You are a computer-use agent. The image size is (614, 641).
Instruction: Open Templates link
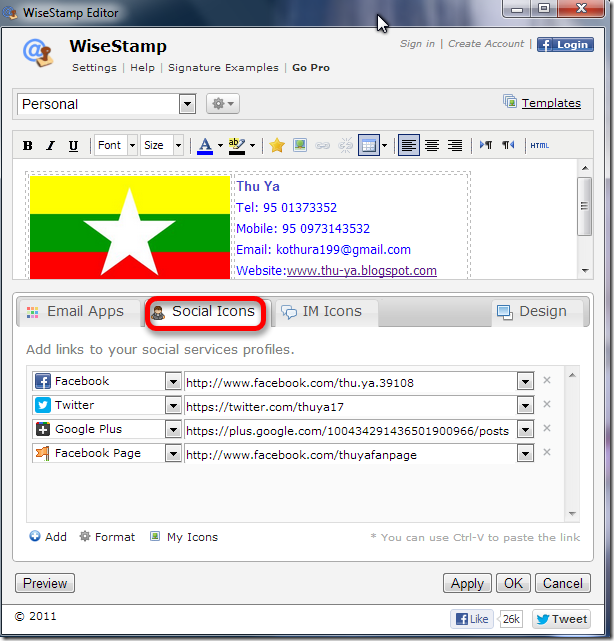[x=551, y=103]
